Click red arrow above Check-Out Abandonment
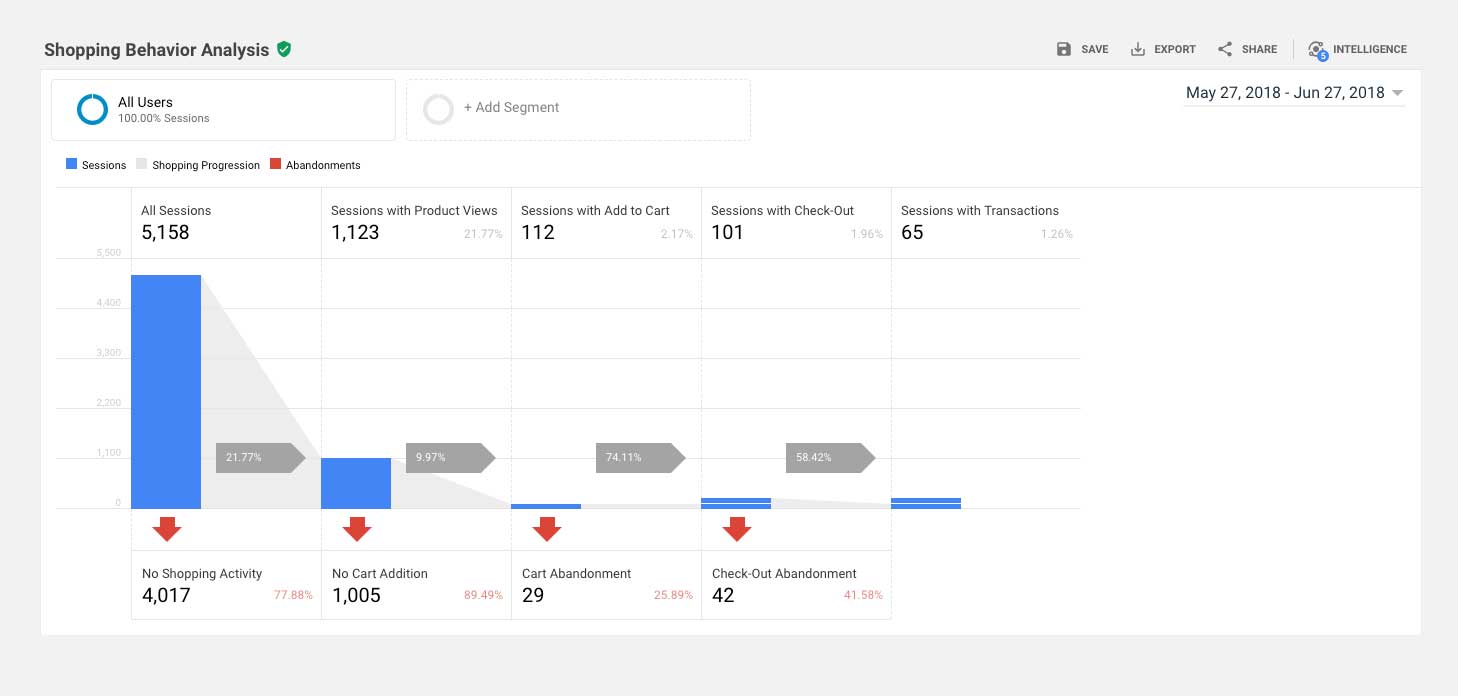The image size is (1458, 696). point(737,529)
